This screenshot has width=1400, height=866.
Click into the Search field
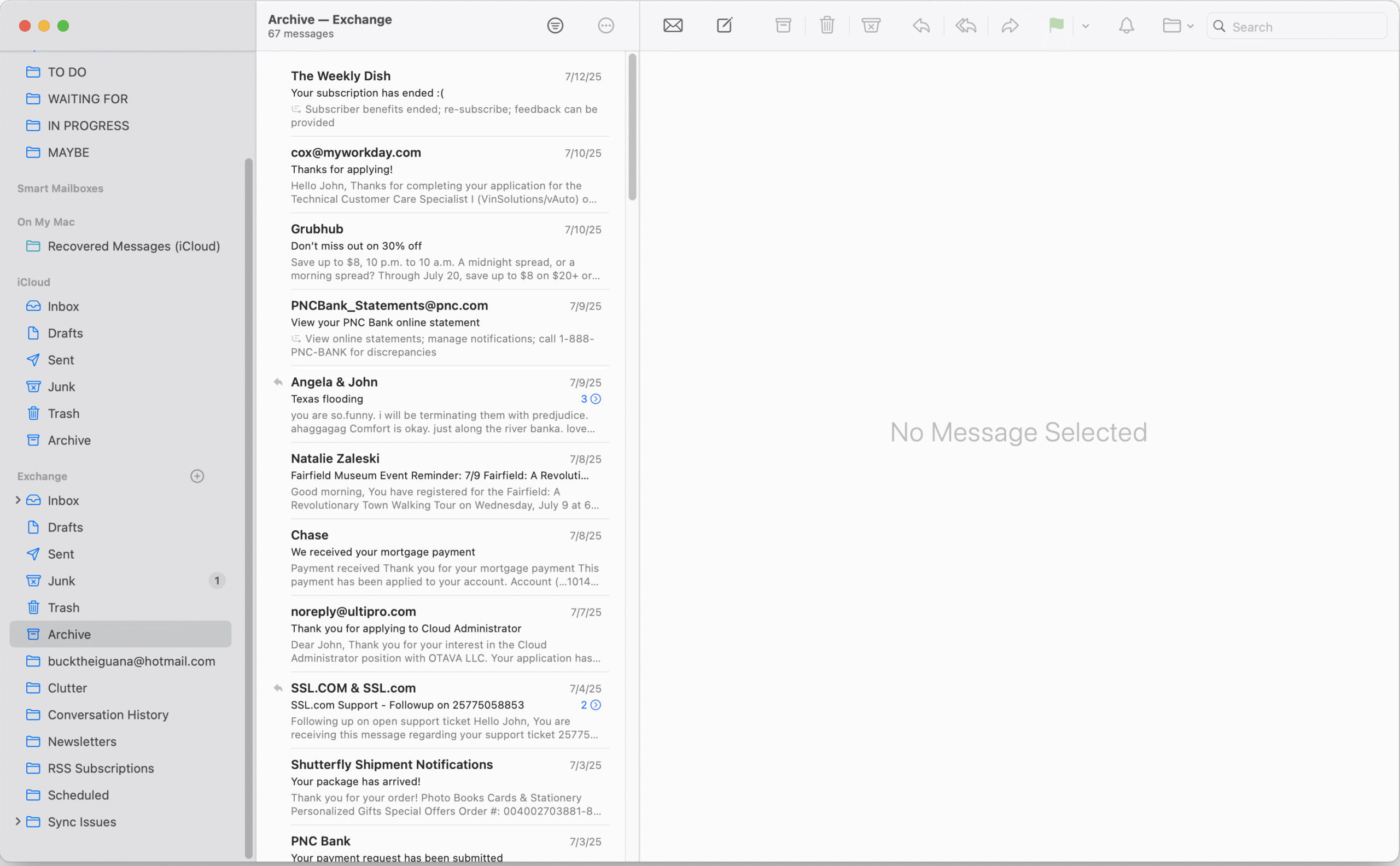(x=1296, y=26)
